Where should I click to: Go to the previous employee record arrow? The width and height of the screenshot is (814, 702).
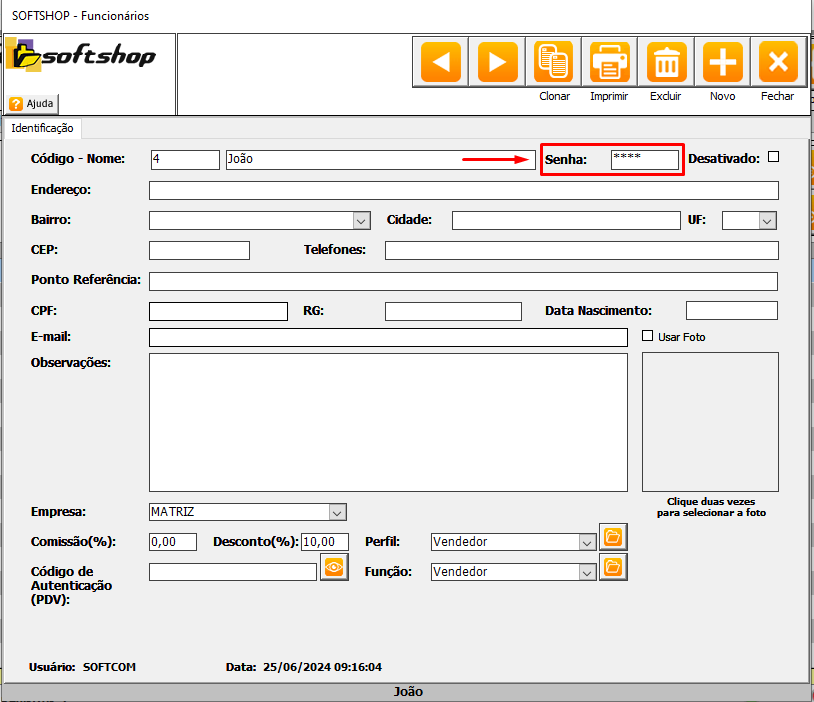pos(441,63)
